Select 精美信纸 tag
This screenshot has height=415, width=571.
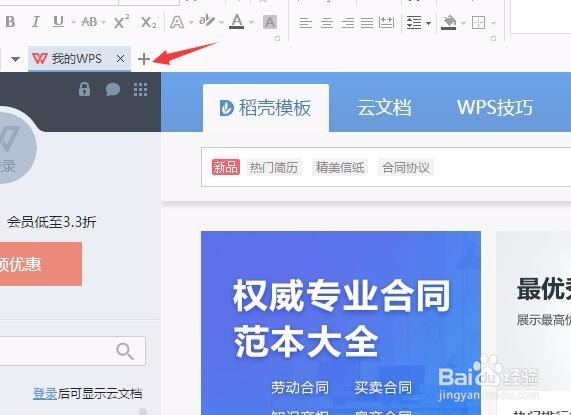[x=340, y=167]
